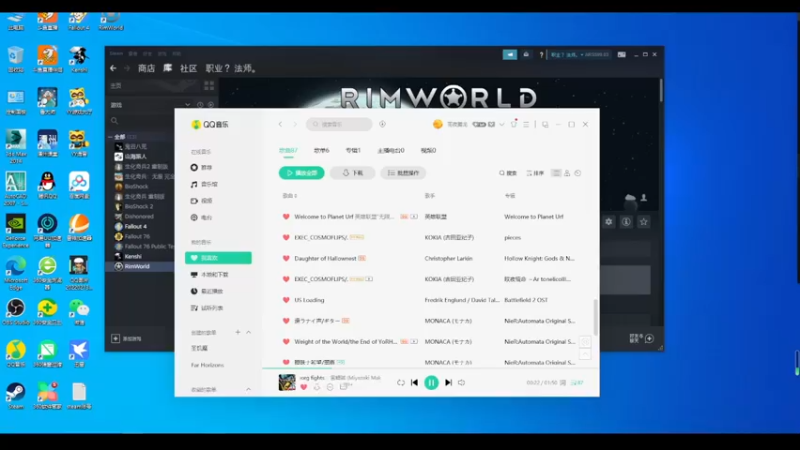Select the highlighted I Like sidebar item
This screenshot has height=450, width=800.
(x=218, y=258)
